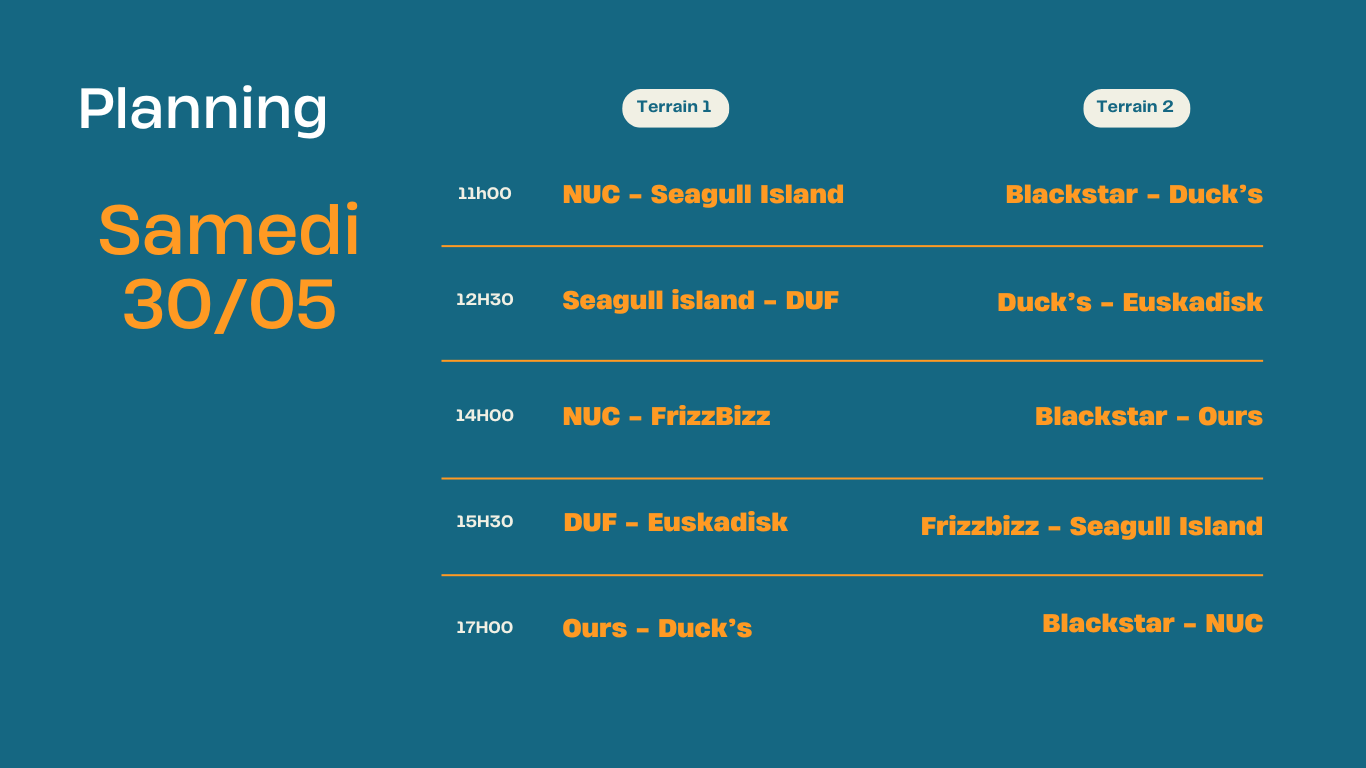Viewport: 1366px width, 768px height.
Task: Select the 14H00 time slot label
Action: pos(484,416)
